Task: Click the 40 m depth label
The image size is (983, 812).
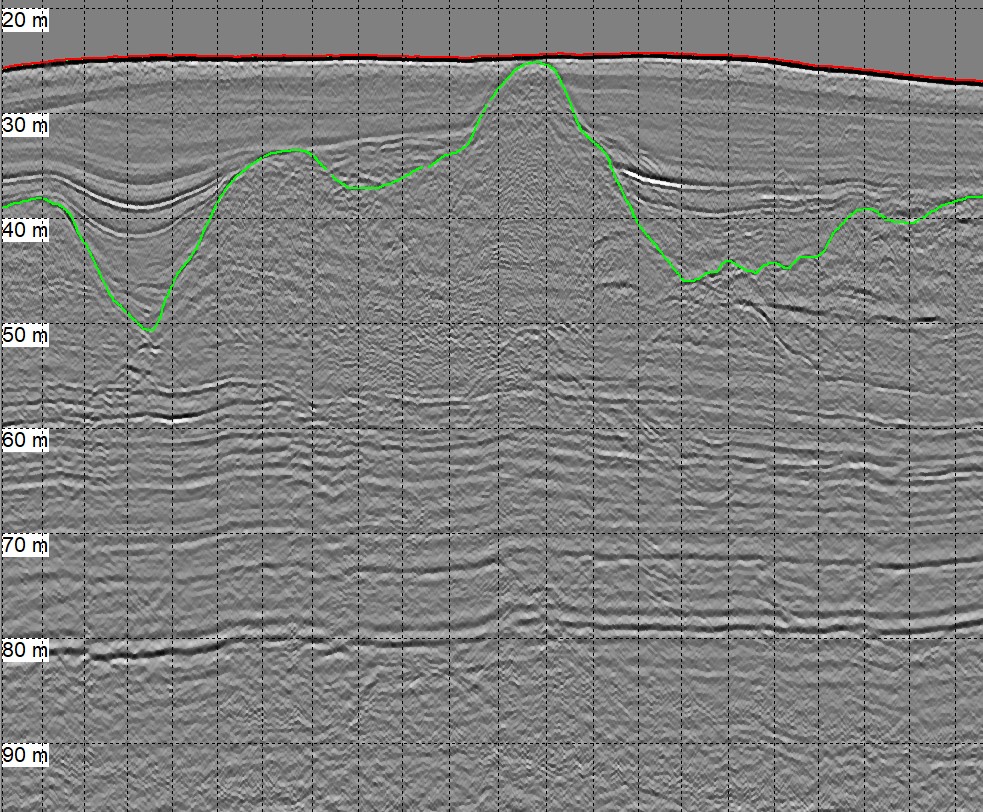Action: click(24, 230)
